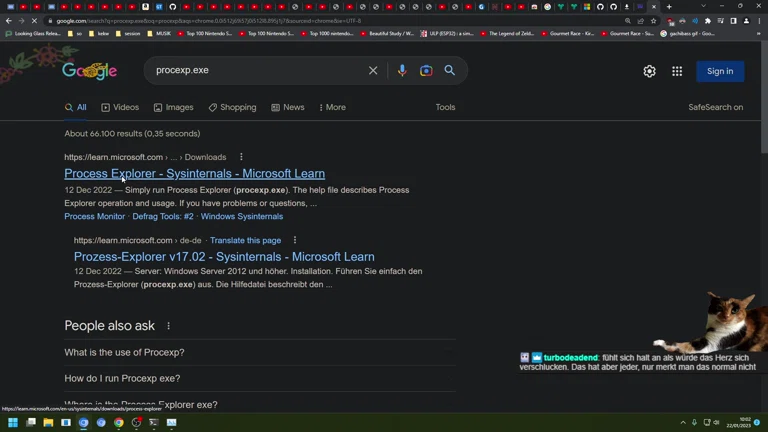Viewport: 768px width, 432px height.
Task: Click into the procexp.exe search field
Action: coord(255,71)
